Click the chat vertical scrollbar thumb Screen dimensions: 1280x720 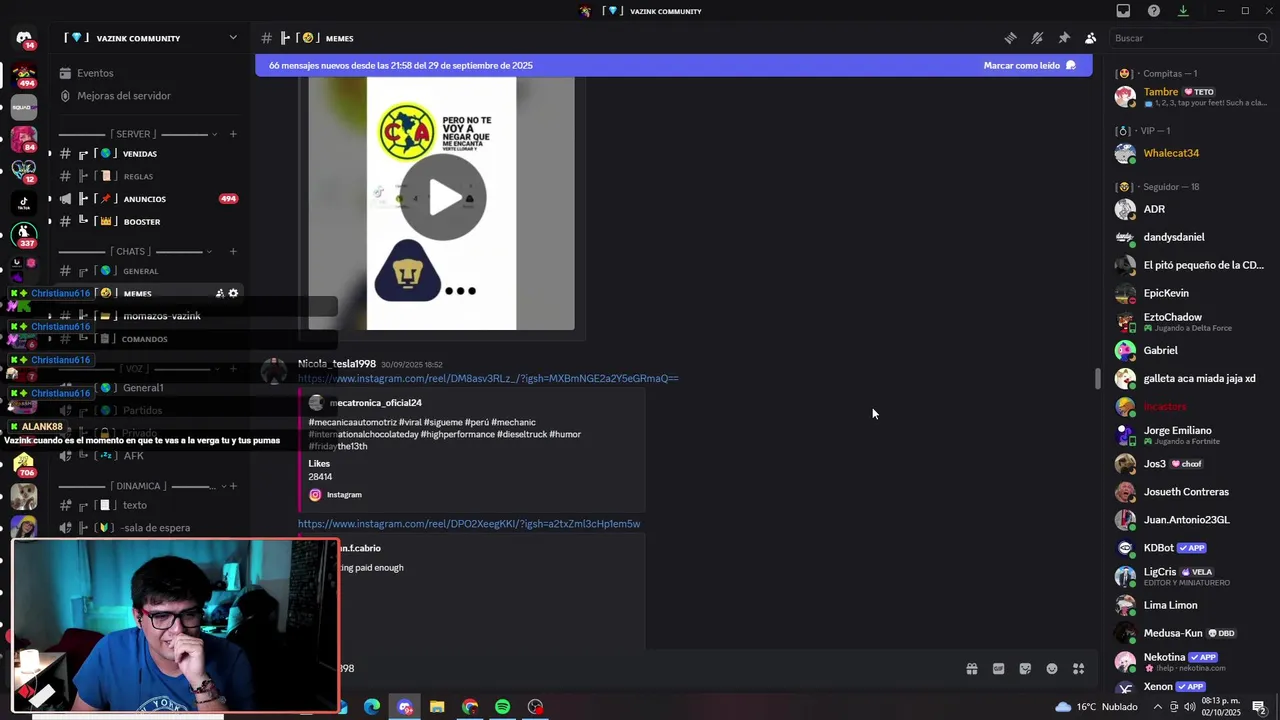(1097, 379)
